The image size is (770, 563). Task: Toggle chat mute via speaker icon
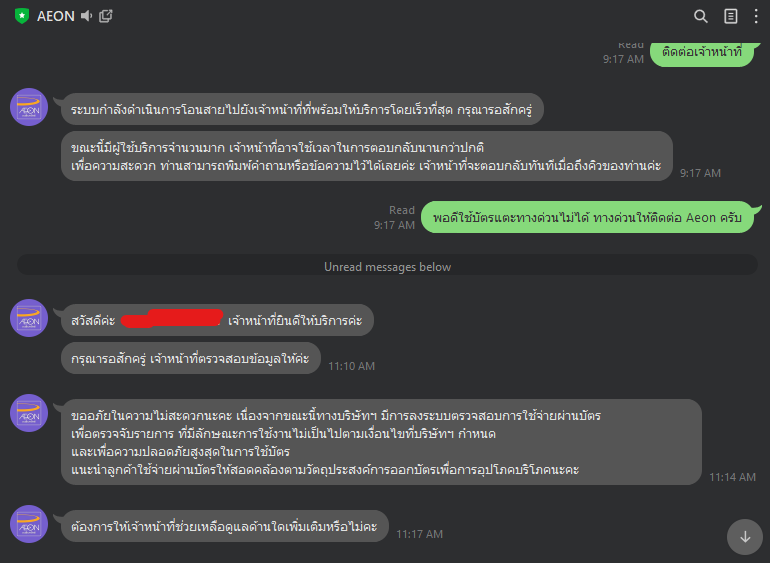[86, 16]
